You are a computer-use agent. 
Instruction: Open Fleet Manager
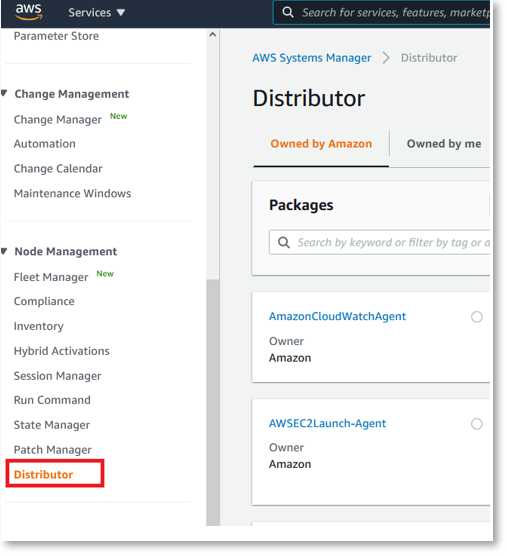pyautogui.click(x=51, y=277)
